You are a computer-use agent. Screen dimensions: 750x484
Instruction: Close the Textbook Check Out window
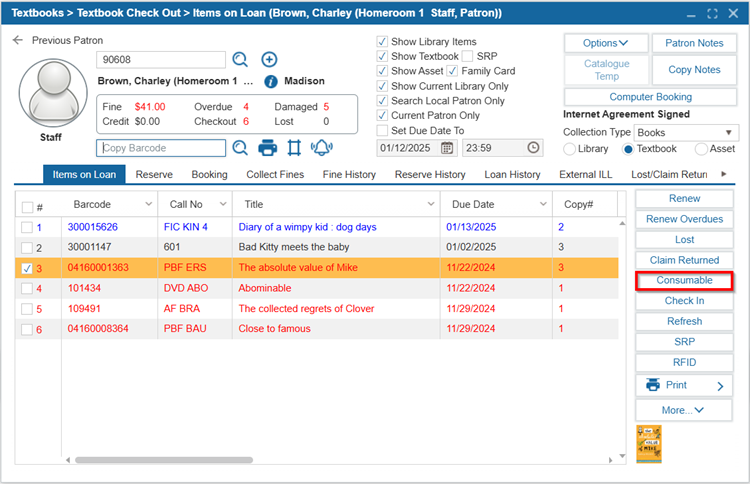click(733, 13)
